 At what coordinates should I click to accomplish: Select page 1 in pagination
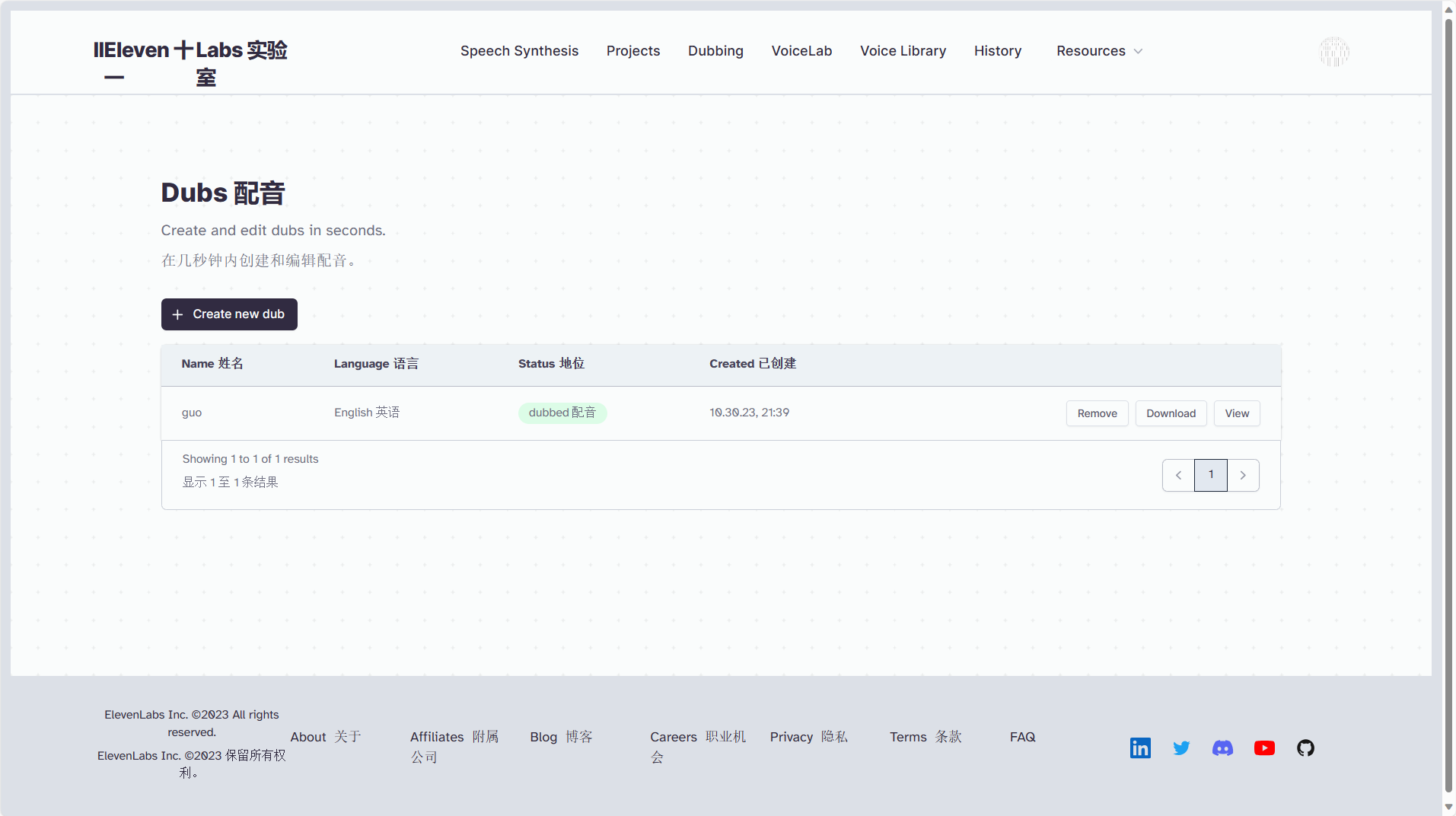[1211, 475]
